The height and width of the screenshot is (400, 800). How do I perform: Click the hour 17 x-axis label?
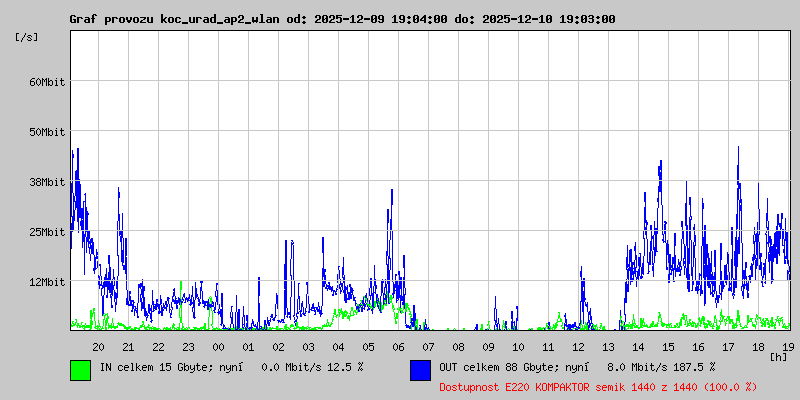[729, 347]
